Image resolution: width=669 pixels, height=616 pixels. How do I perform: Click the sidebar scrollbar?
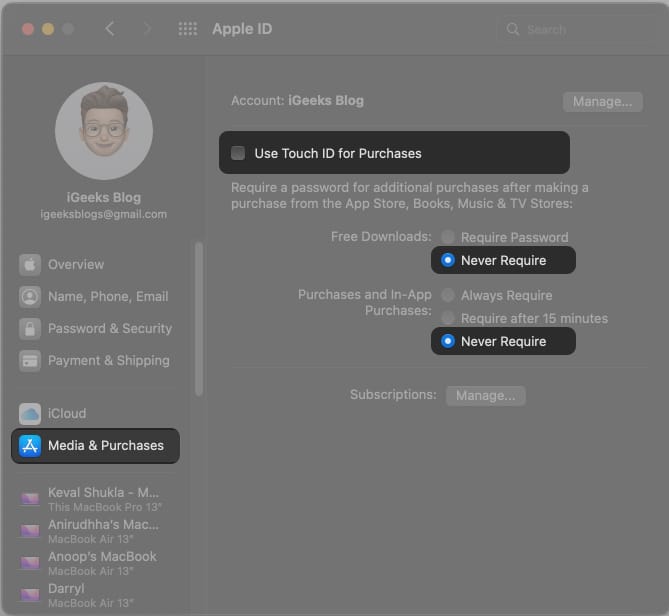[x=198, y=319]
